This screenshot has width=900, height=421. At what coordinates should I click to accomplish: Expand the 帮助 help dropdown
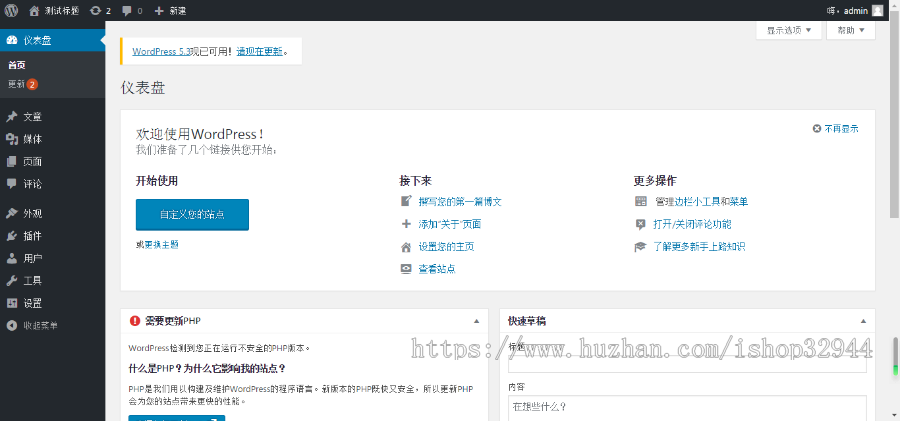[851, 30]
